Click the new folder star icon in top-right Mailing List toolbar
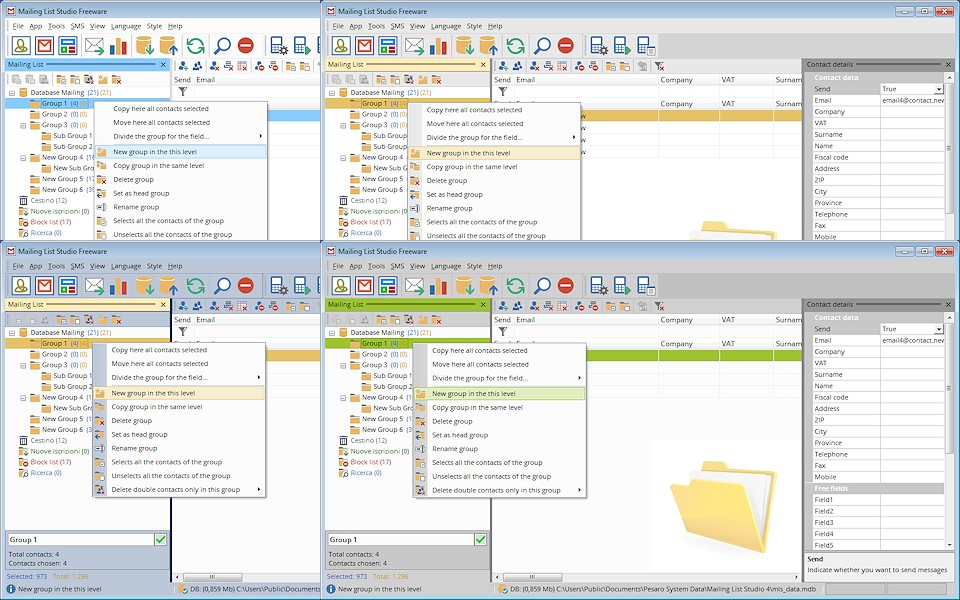This screenshot has height=600, width=960. [422, 80]
